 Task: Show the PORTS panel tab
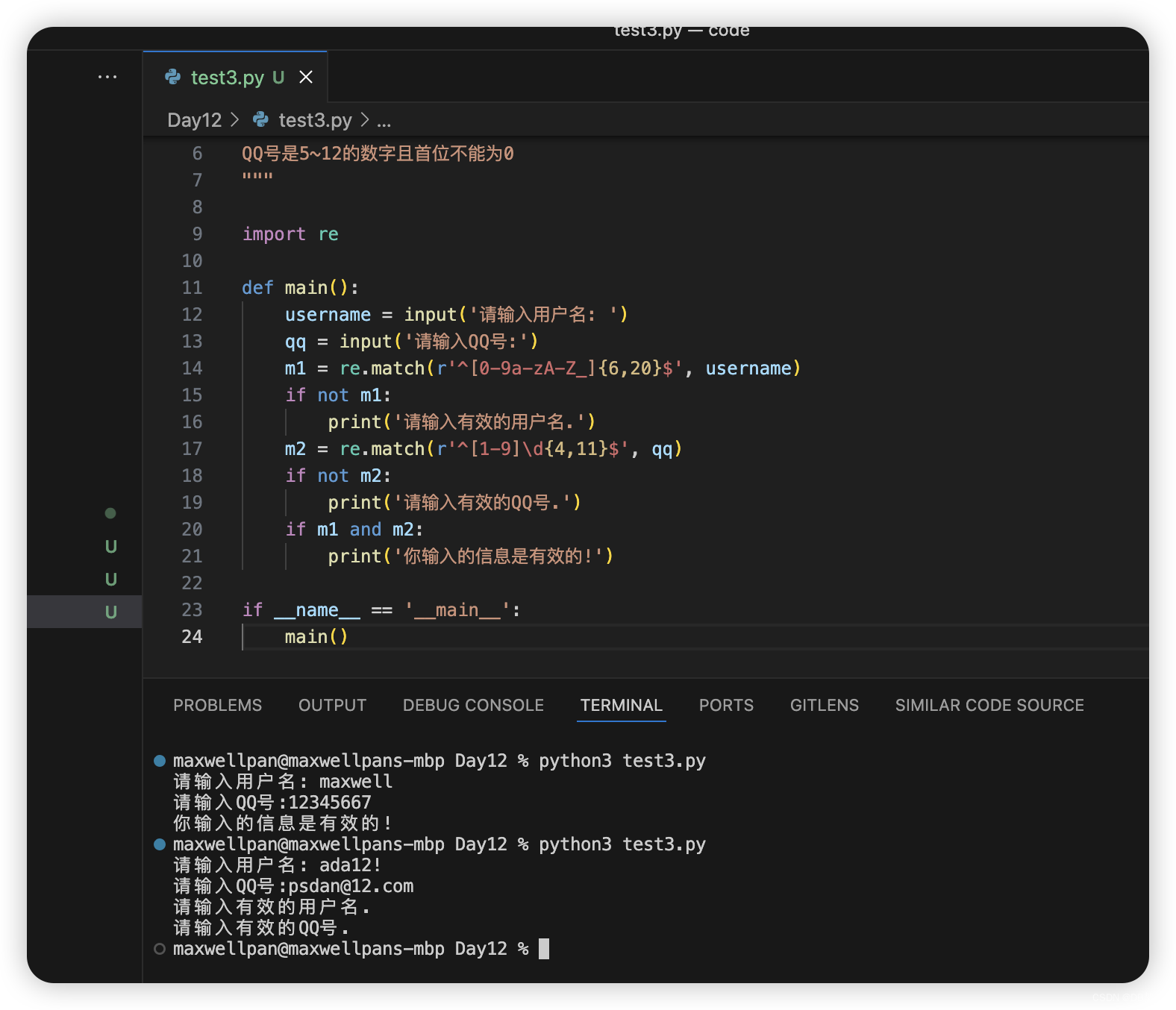point(727,705)
